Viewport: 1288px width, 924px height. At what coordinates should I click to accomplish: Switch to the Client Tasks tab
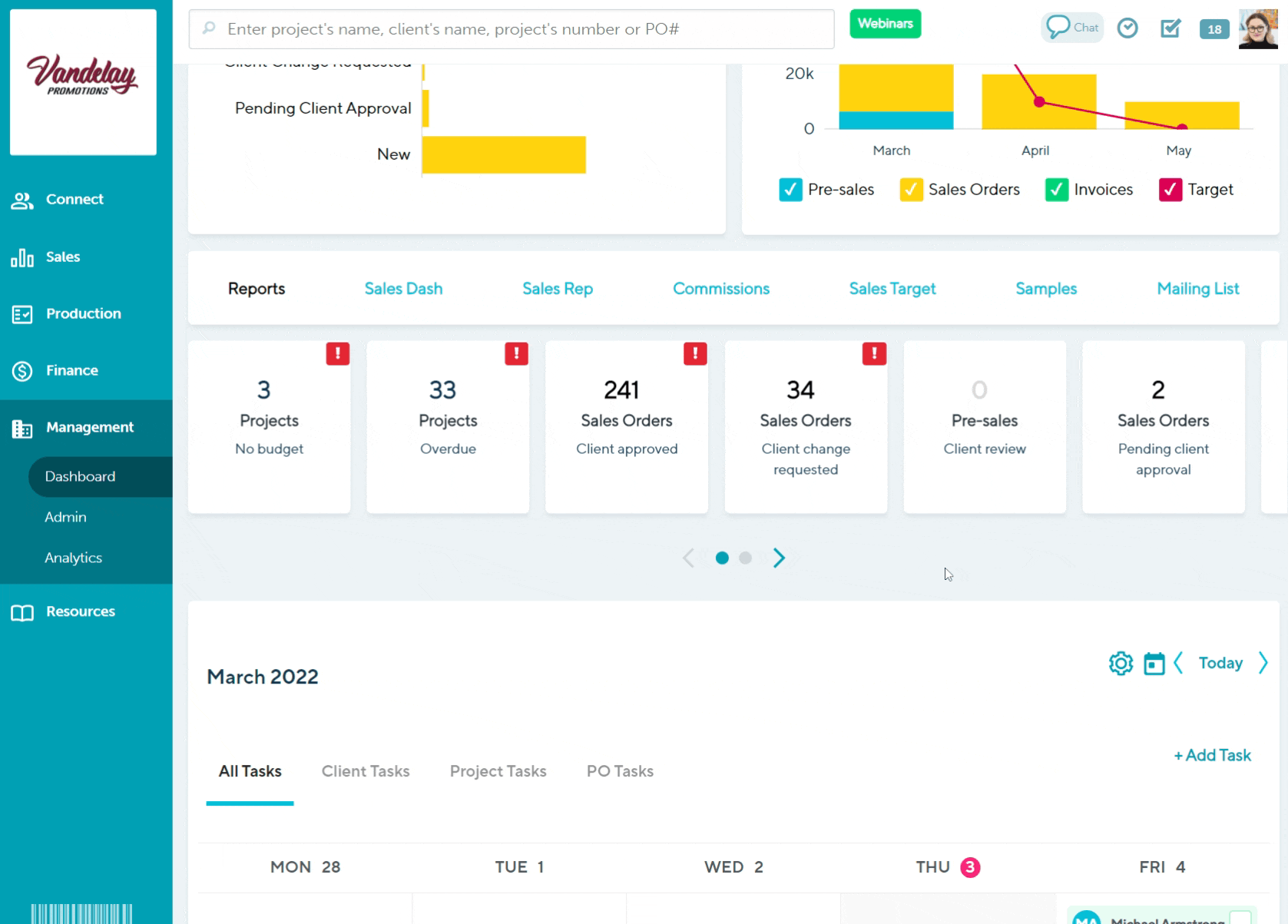coord(366,771)
